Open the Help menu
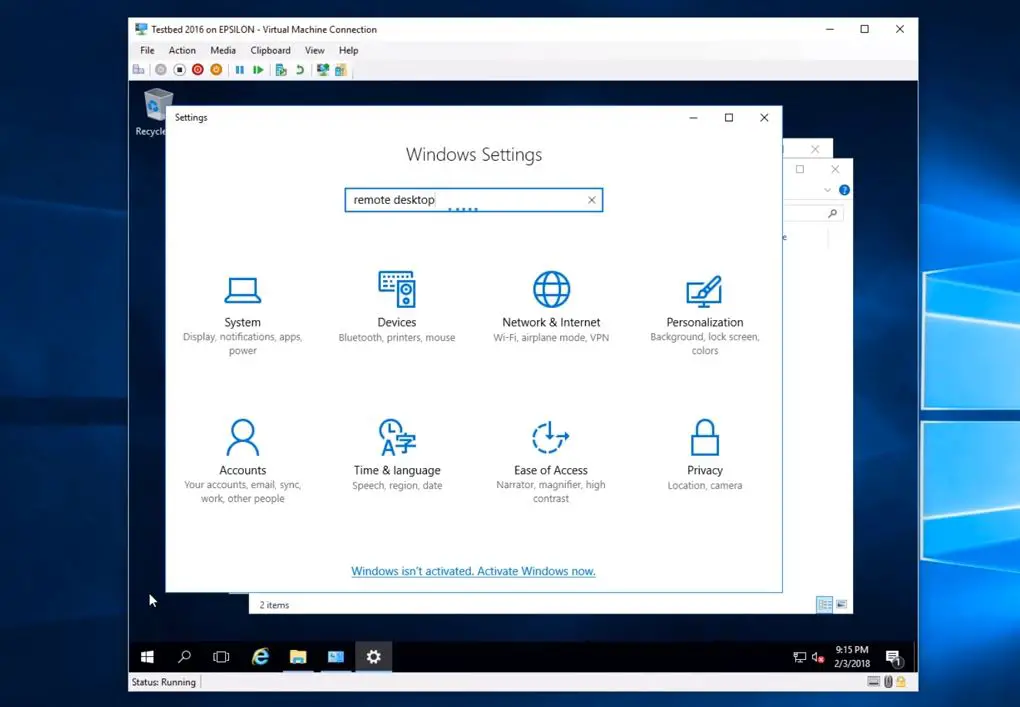The height and width of the screenshot is (707, 1020). tap(348, 50)
